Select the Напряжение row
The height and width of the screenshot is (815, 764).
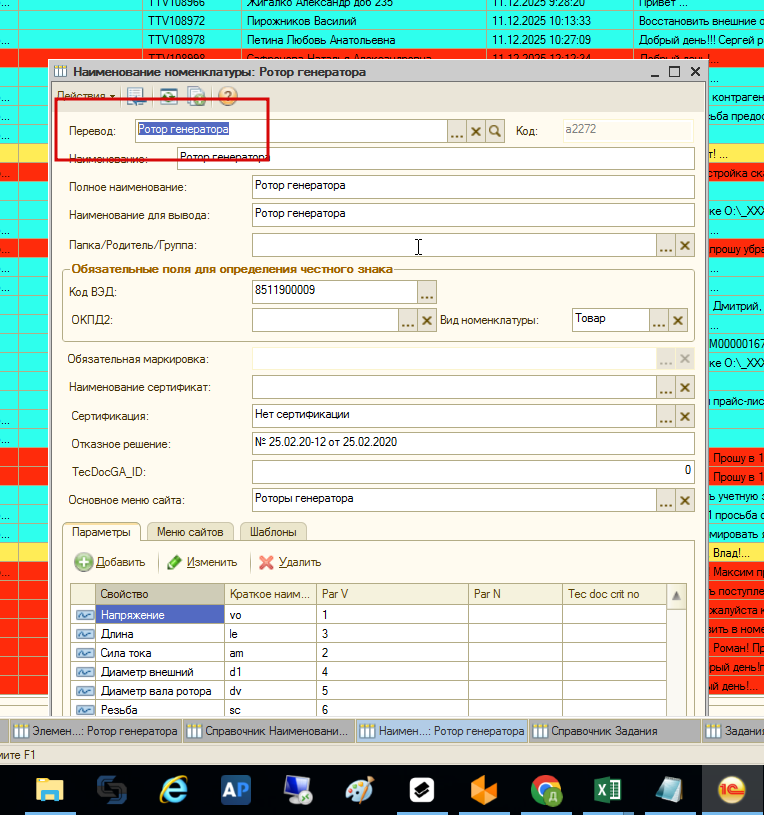point(368,615)
